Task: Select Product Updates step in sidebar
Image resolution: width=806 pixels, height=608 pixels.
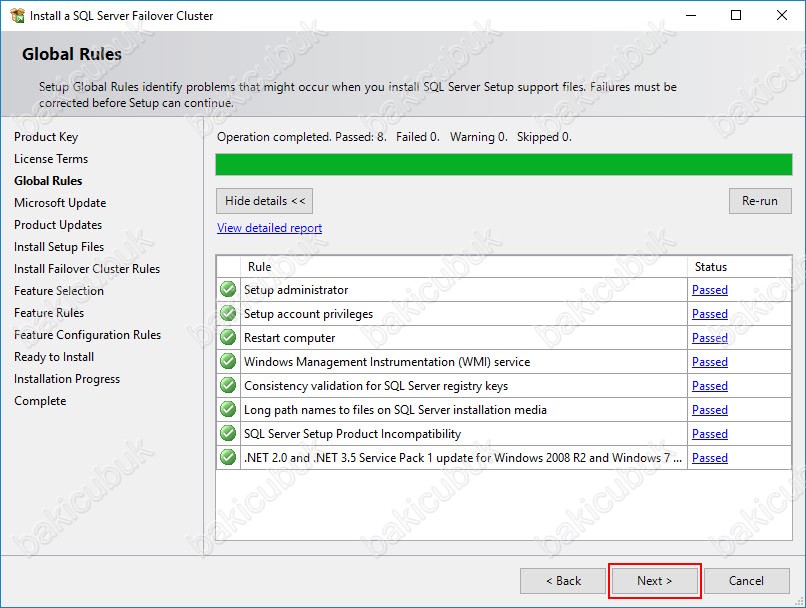Action: 58,225
